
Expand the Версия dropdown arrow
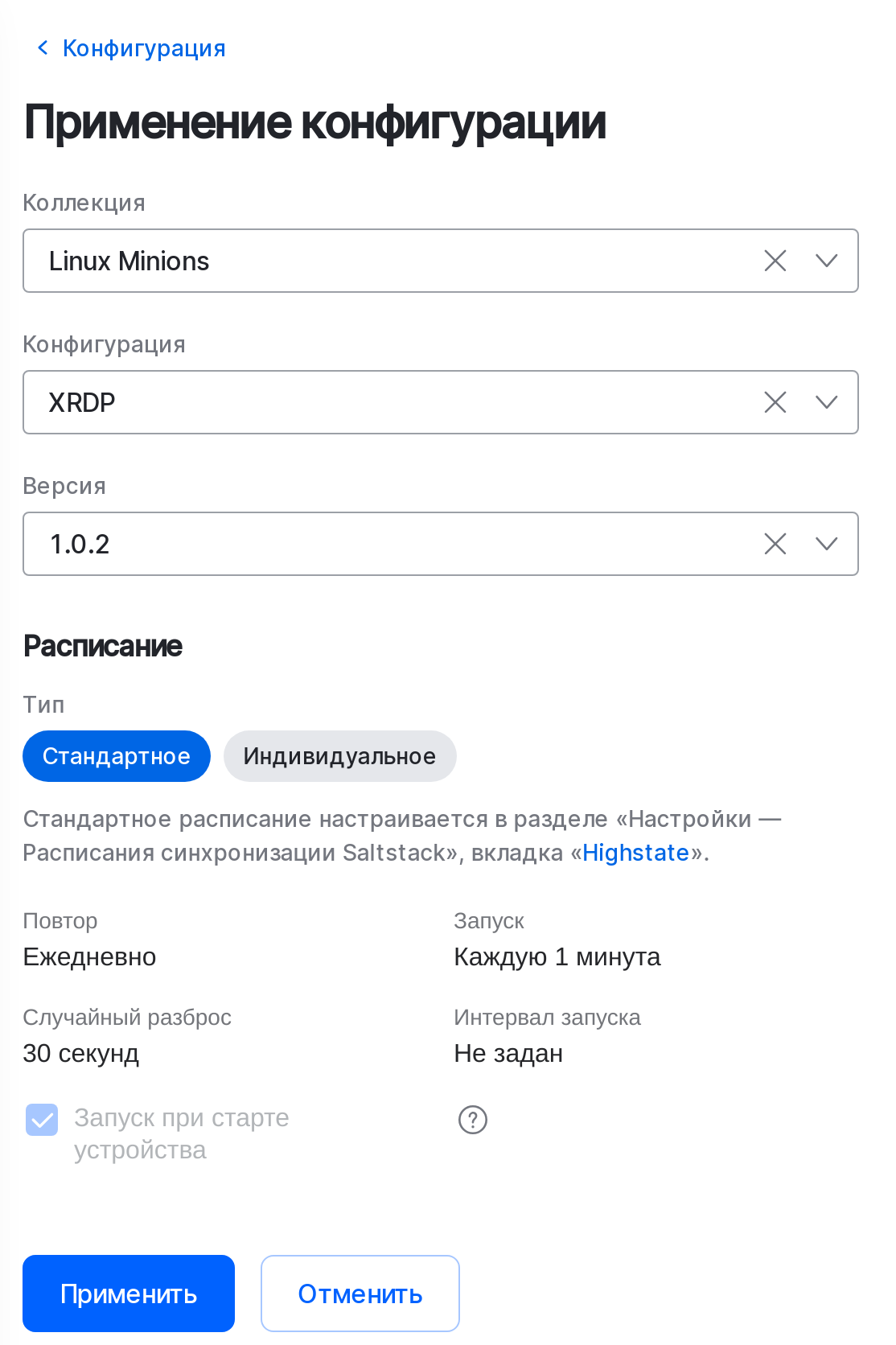(827, 544)
